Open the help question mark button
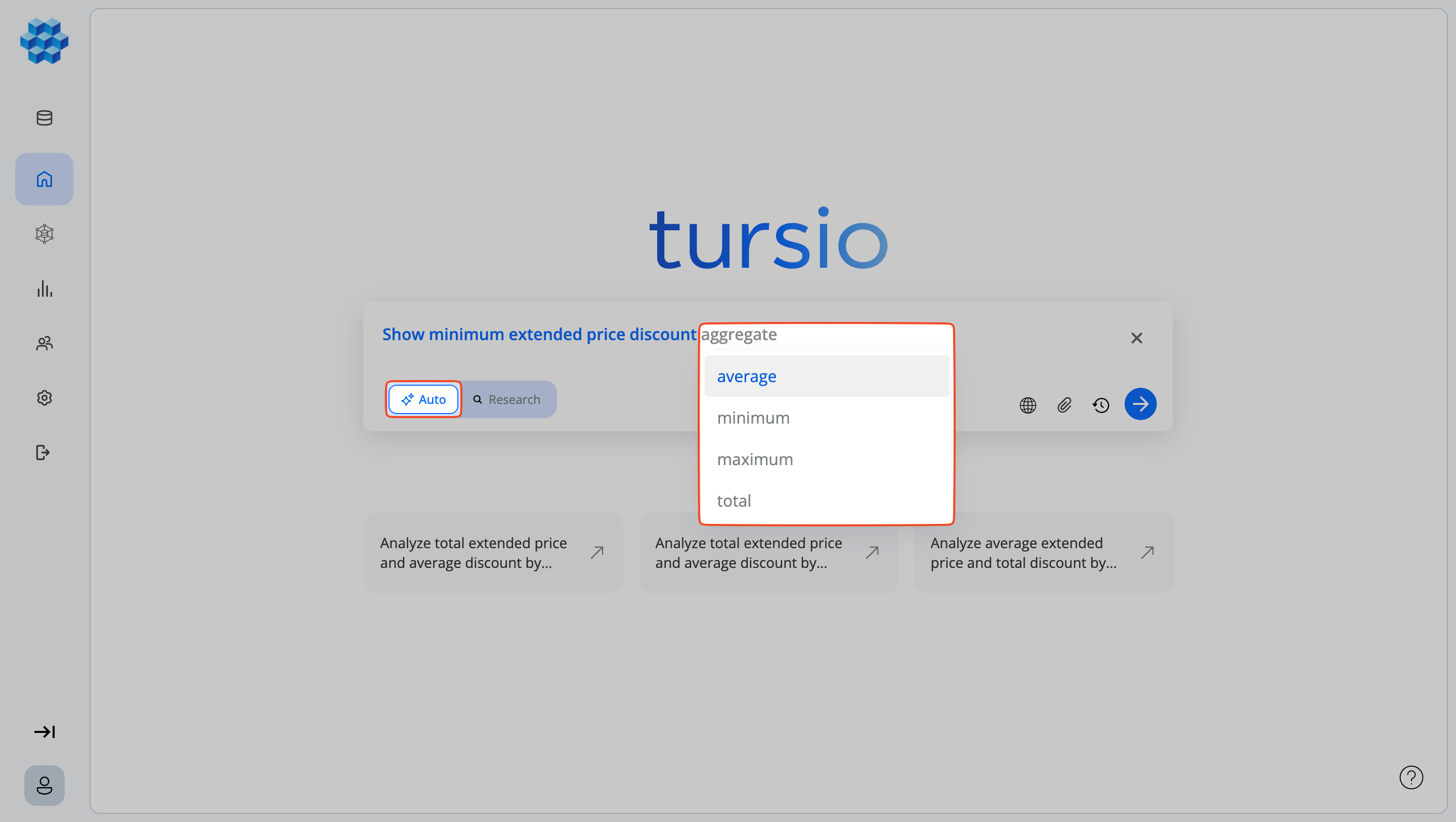The image size is (1456, 822). [x=1411, y=777]
